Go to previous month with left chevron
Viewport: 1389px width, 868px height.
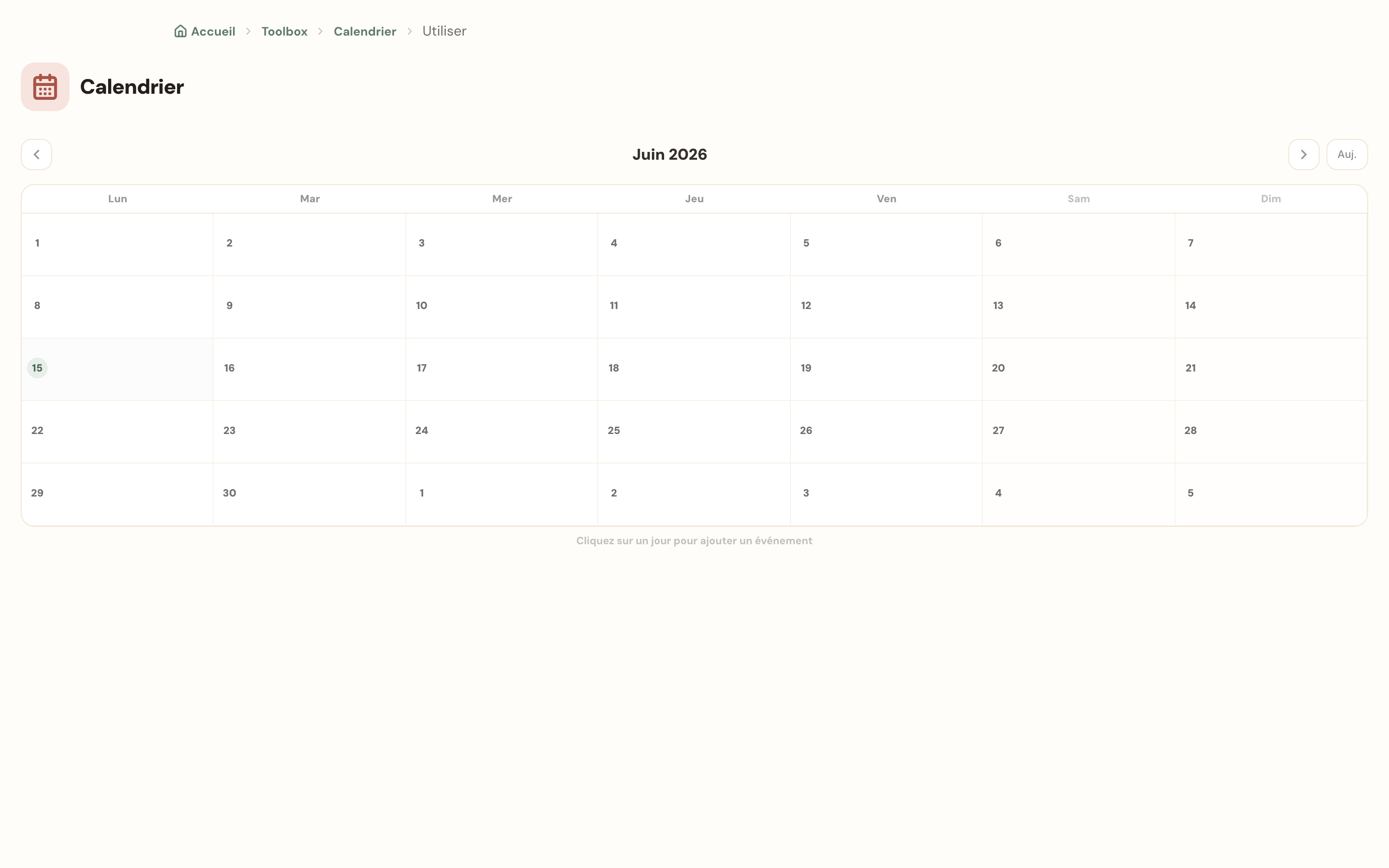pyautogui.click(x=36, y=155)
